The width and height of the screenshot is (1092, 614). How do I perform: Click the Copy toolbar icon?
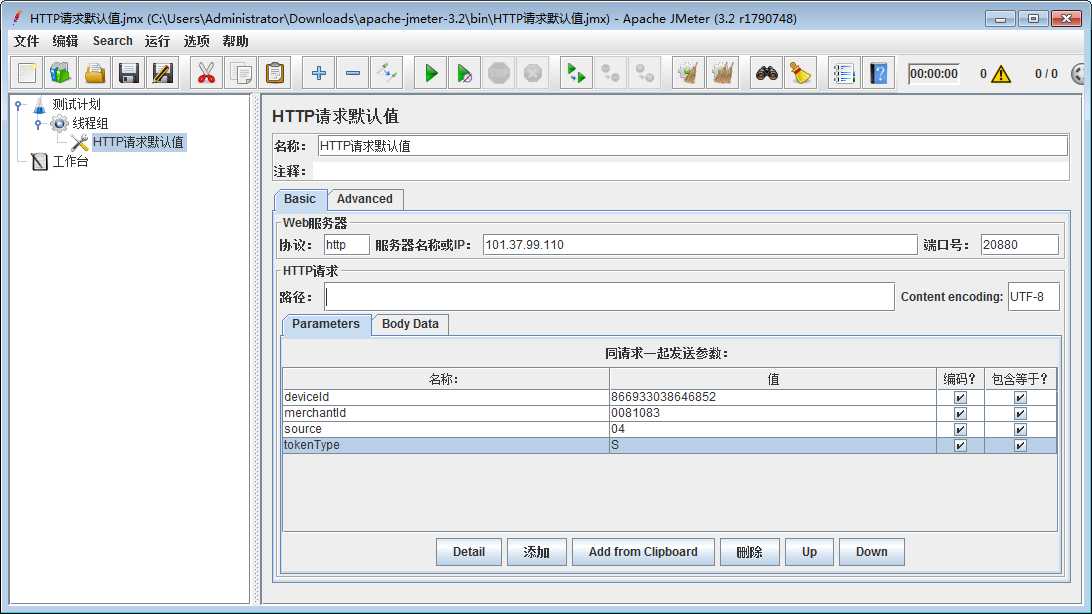click(x=241, y=73)
